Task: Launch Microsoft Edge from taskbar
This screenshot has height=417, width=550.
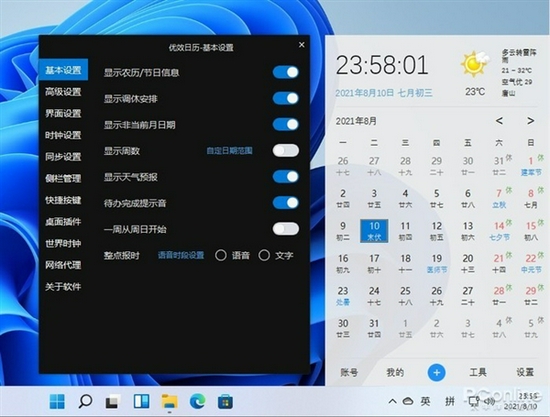Action: coord(197,402)
